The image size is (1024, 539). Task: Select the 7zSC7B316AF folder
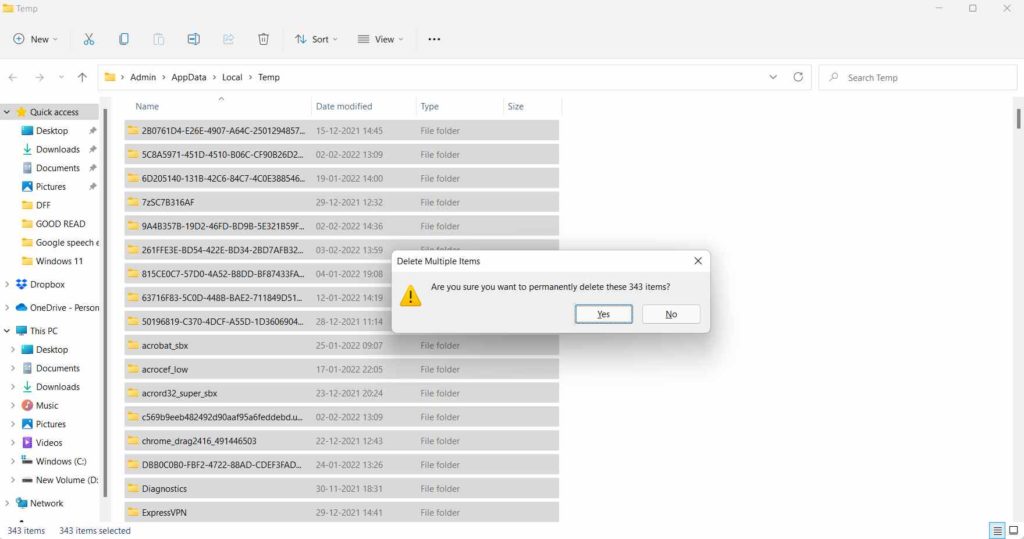pos(342,203)
